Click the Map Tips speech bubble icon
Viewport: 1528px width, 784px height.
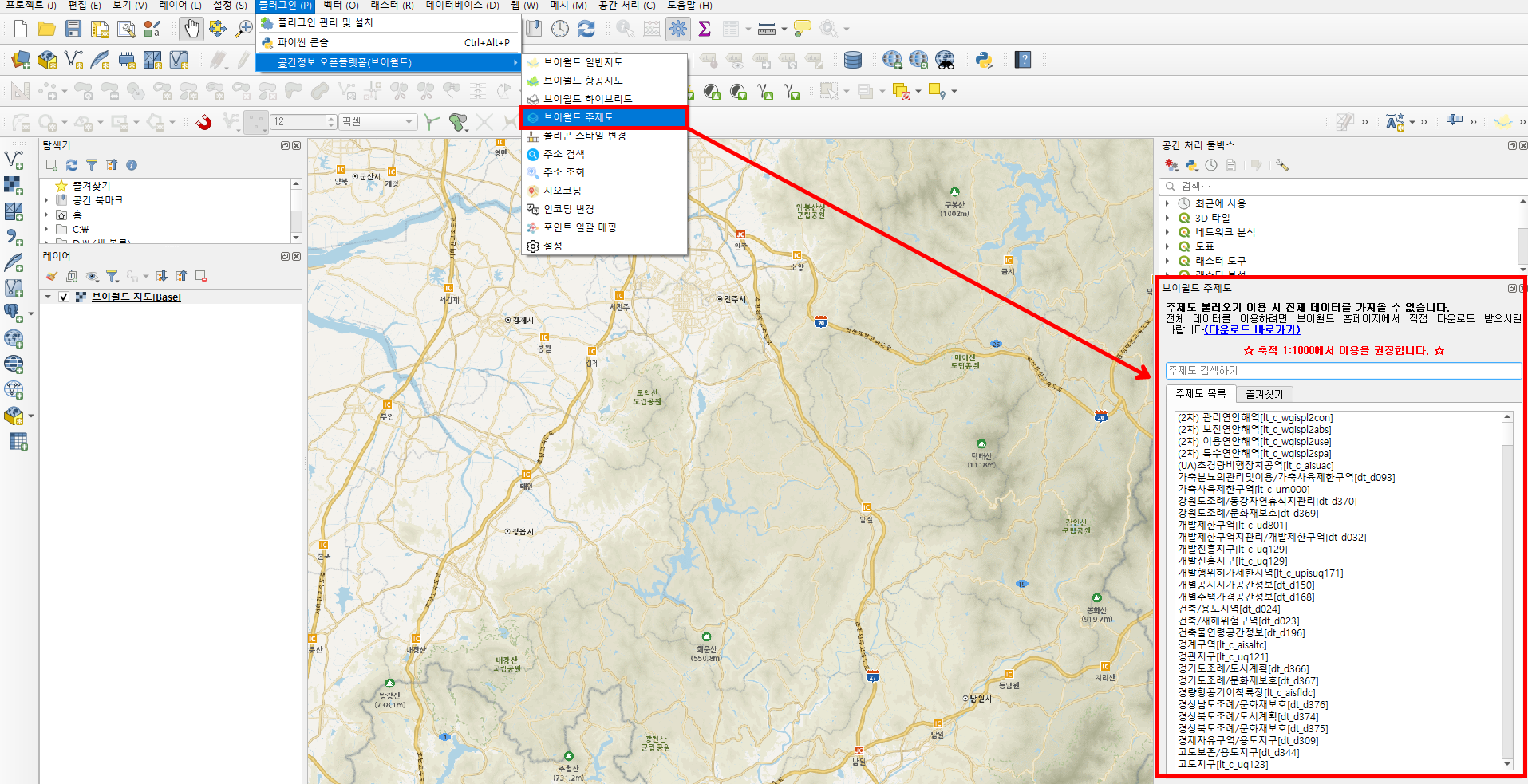(803, 29)
